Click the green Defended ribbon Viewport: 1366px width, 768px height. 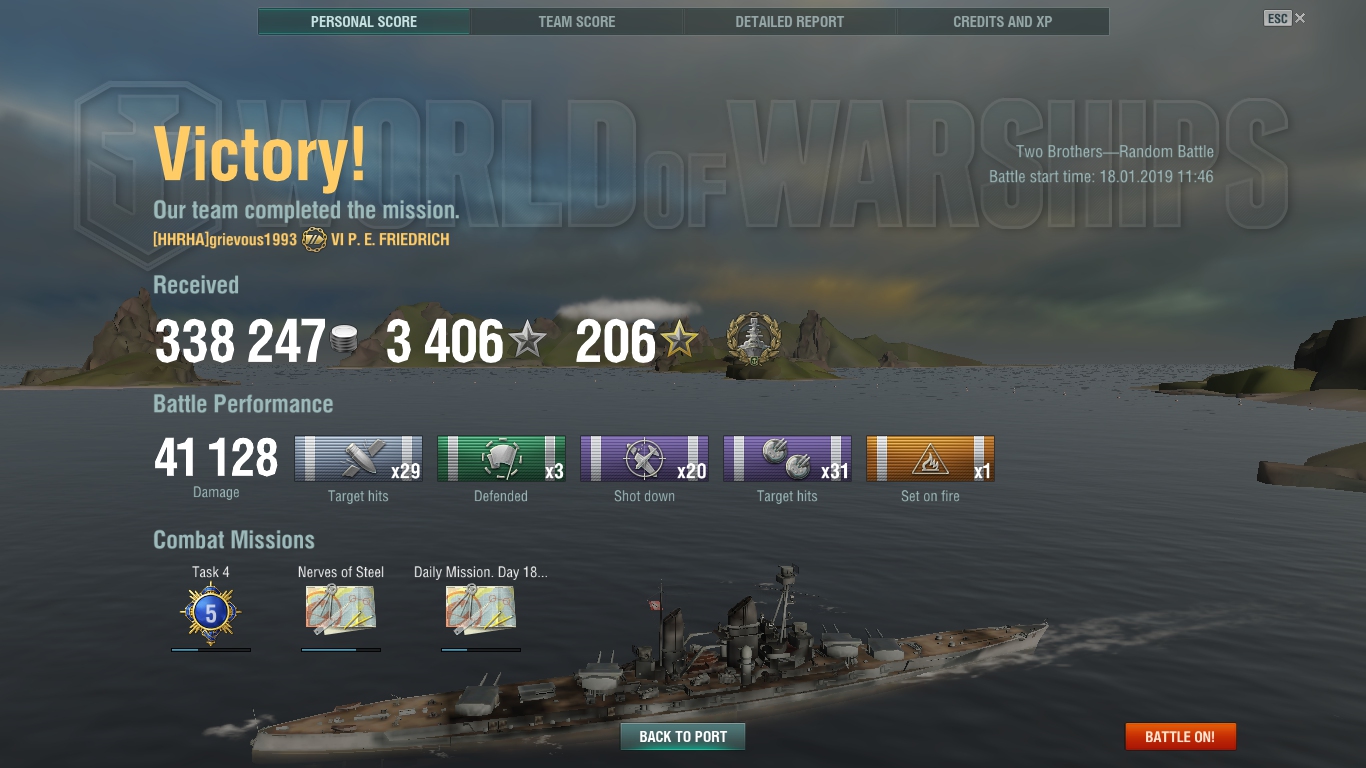[501, 458]
